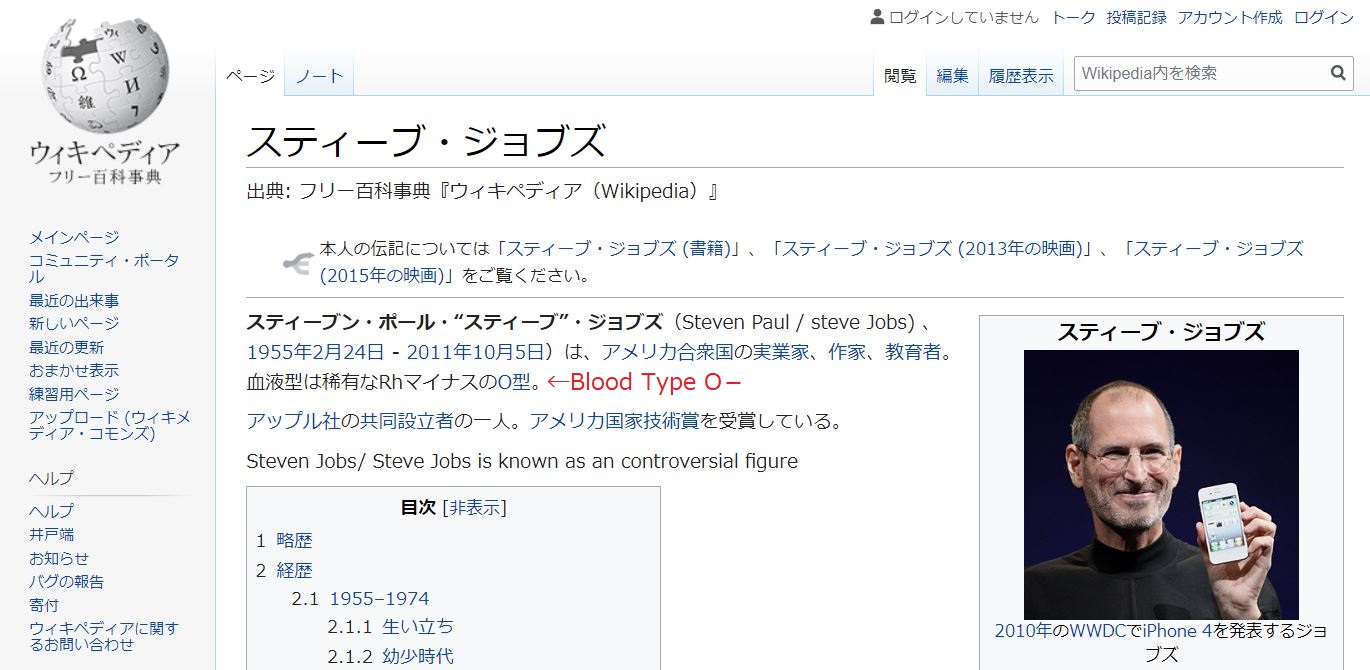Open 新しいページ sidebar link
Screen dimensions: 1370x670
pos(74,323)
